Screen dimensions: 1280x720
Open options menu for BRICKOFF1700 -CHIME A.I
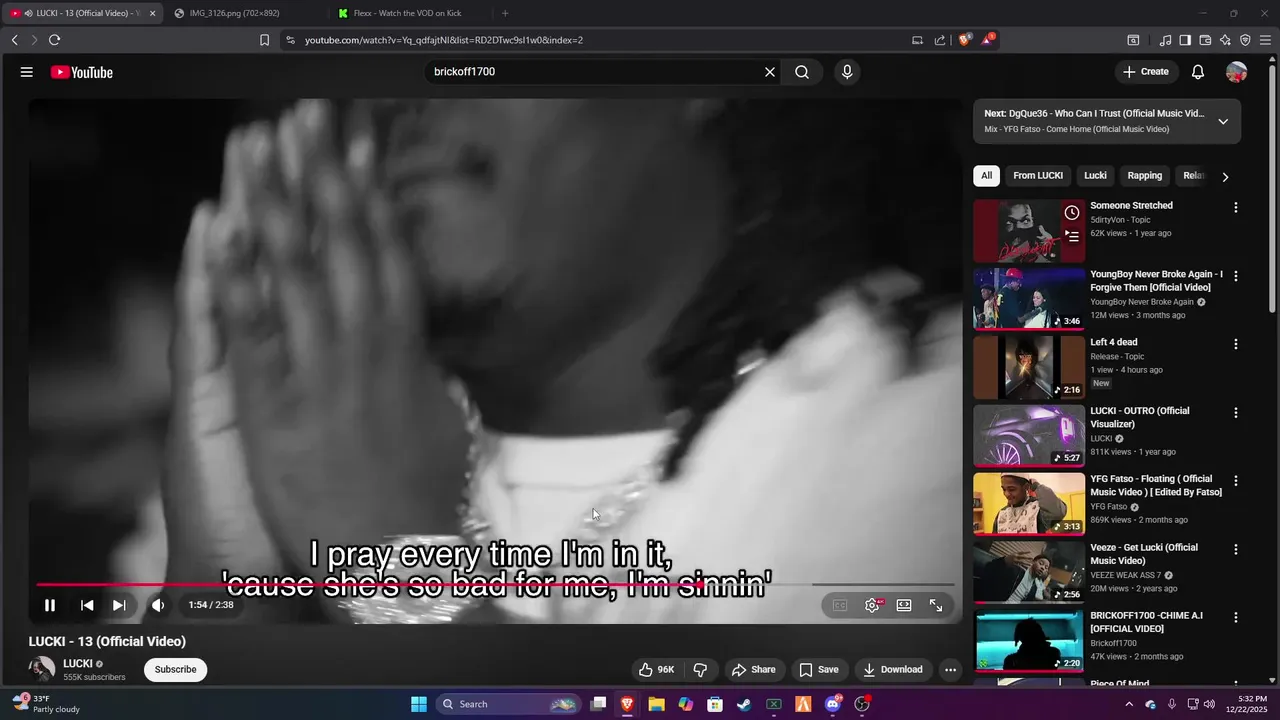(x=1236, y=617)
